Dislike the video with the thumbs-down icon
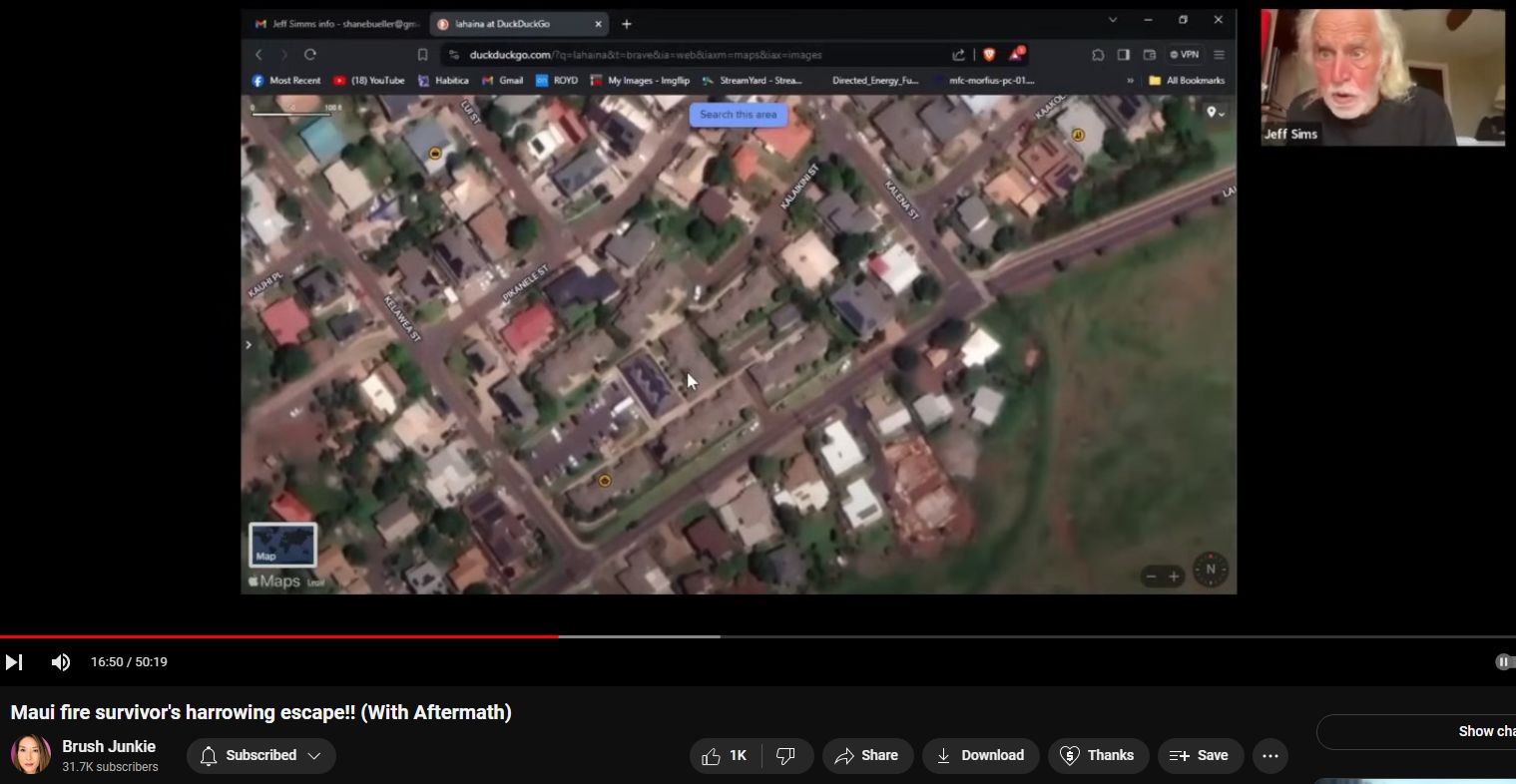Viewport: 1516px width, 784px height. coord(785,756)
